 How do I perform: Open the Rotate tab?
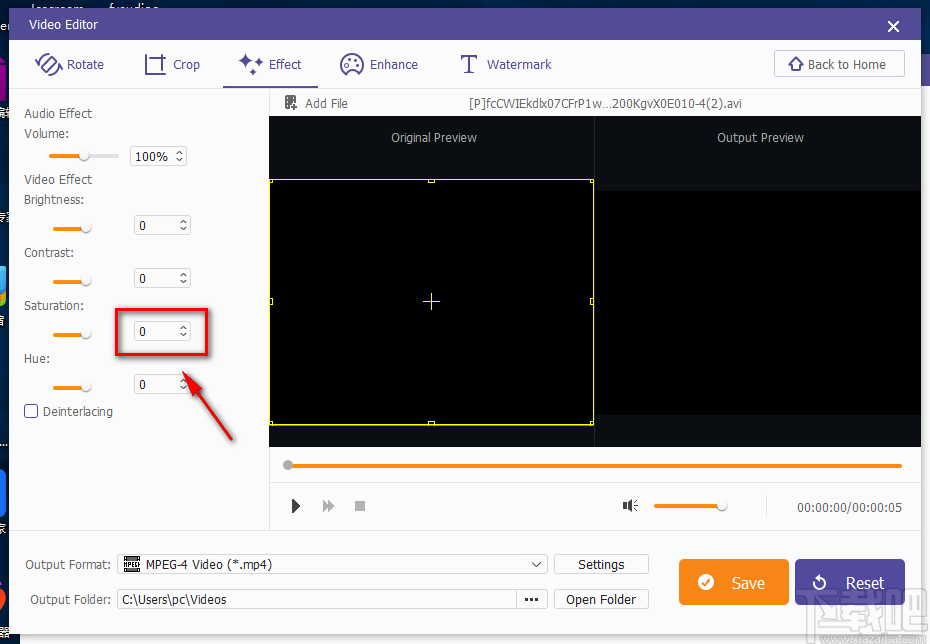click(x=69, y=64)
